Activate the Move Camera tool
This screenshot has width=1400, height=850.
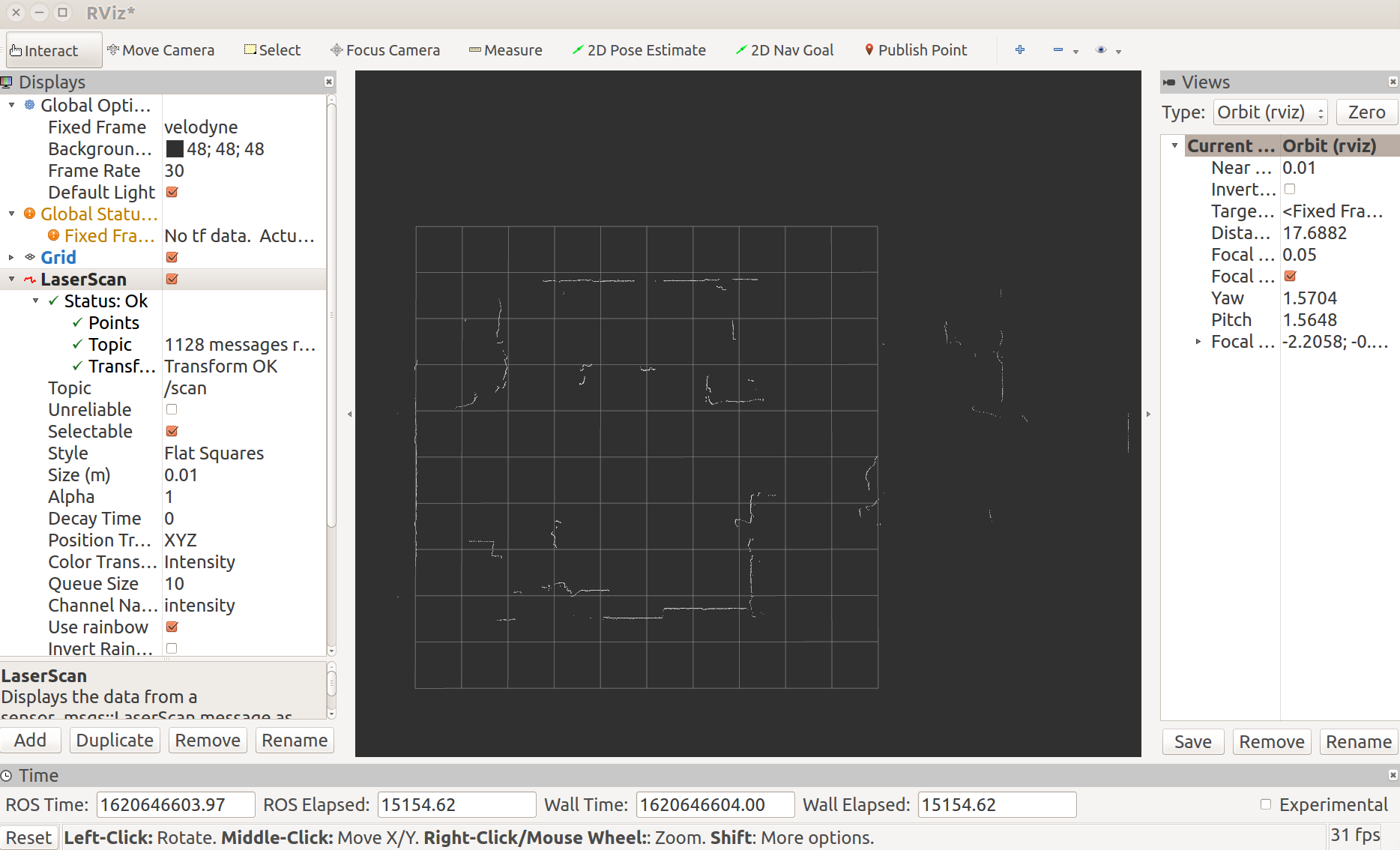(x=160, y=49)
